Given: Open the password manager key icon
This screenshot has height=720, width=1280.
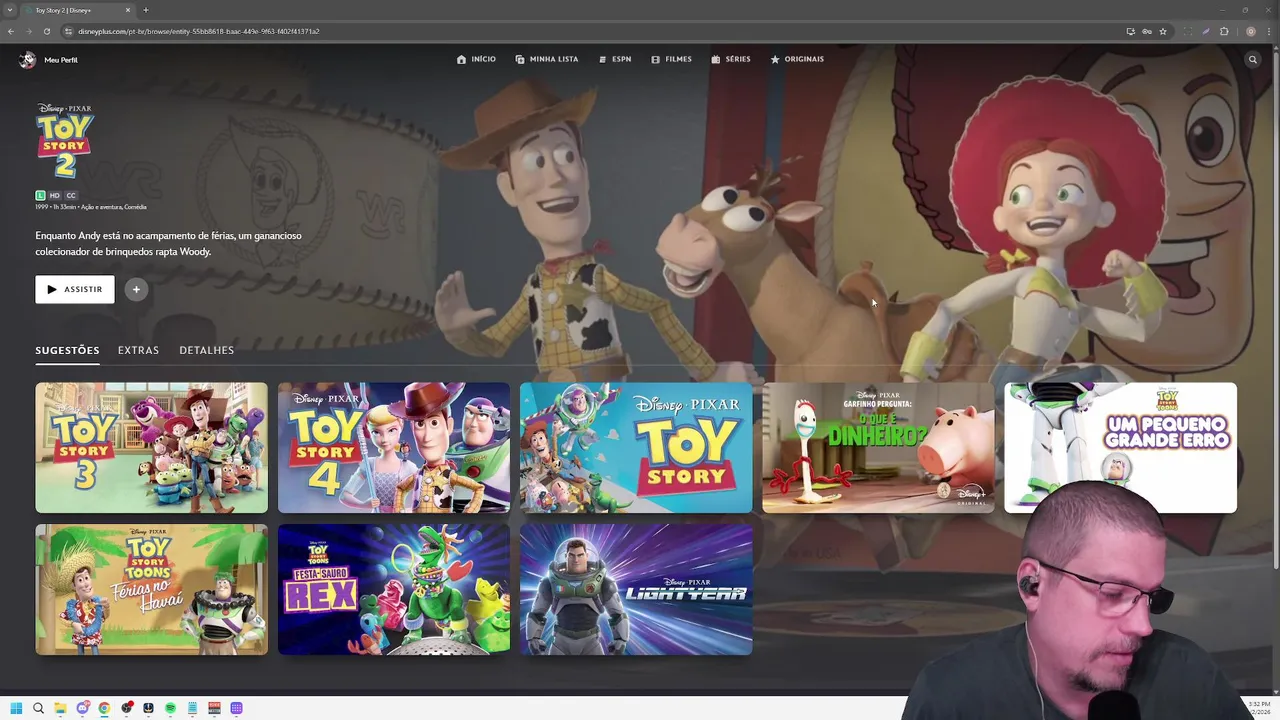Looking at the screenshot, I should 1147,31.
